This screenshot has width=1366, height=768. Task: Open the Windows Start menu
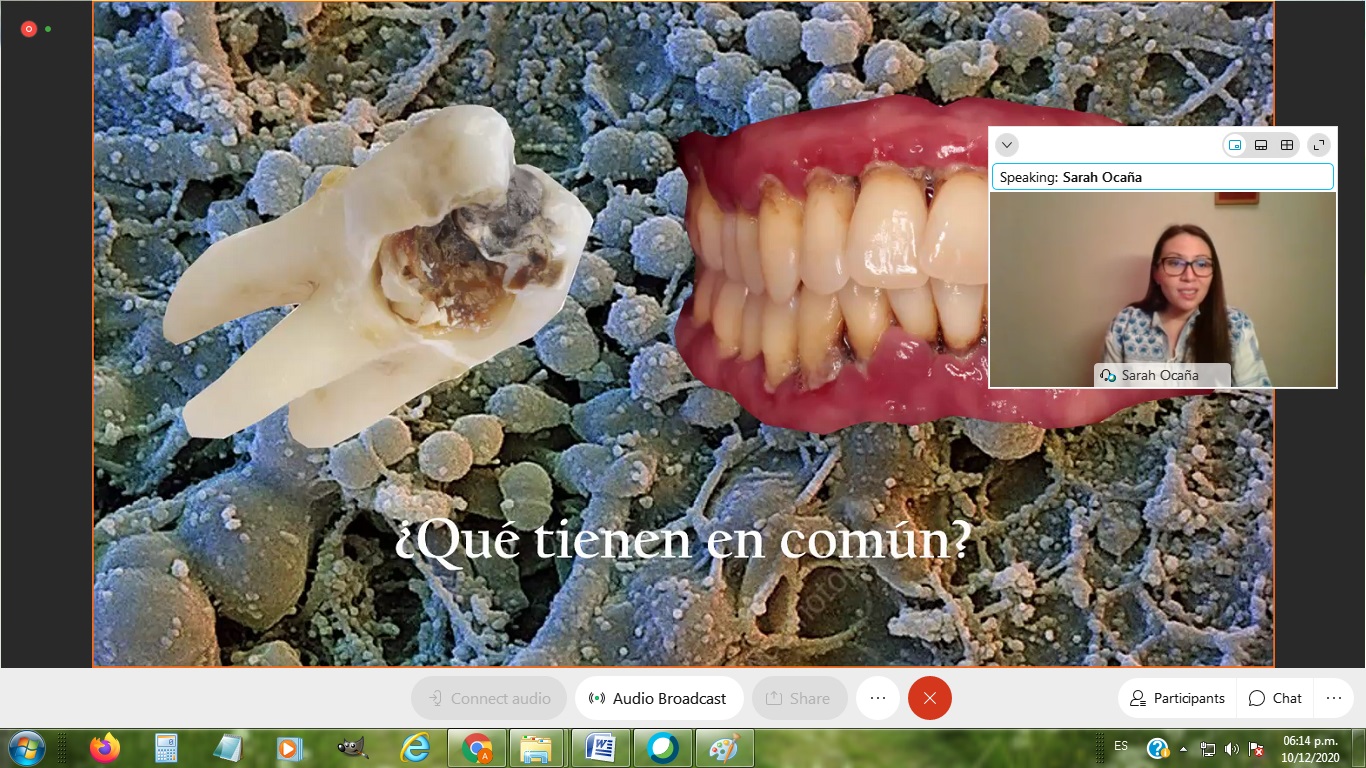pyautogui.click(x=26, y=748)
